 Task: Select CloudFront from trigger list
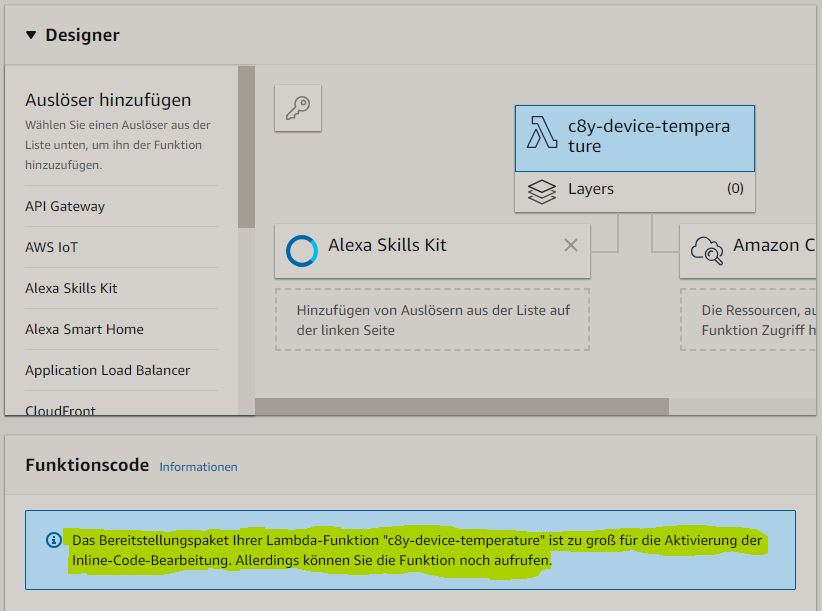tap(60, 408)
